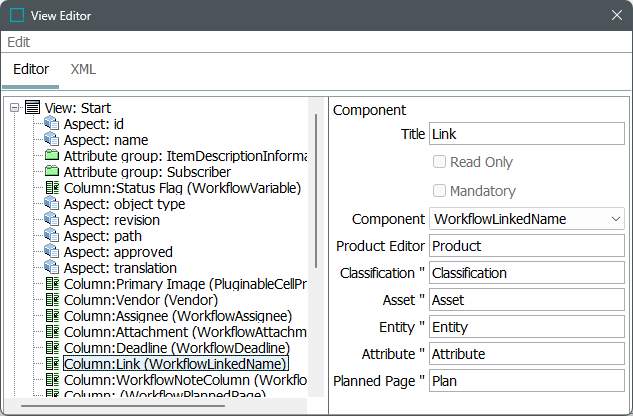
Task: Click the green folder icon for Attribute group: Subscriber
Action: [x=52, y=172]
